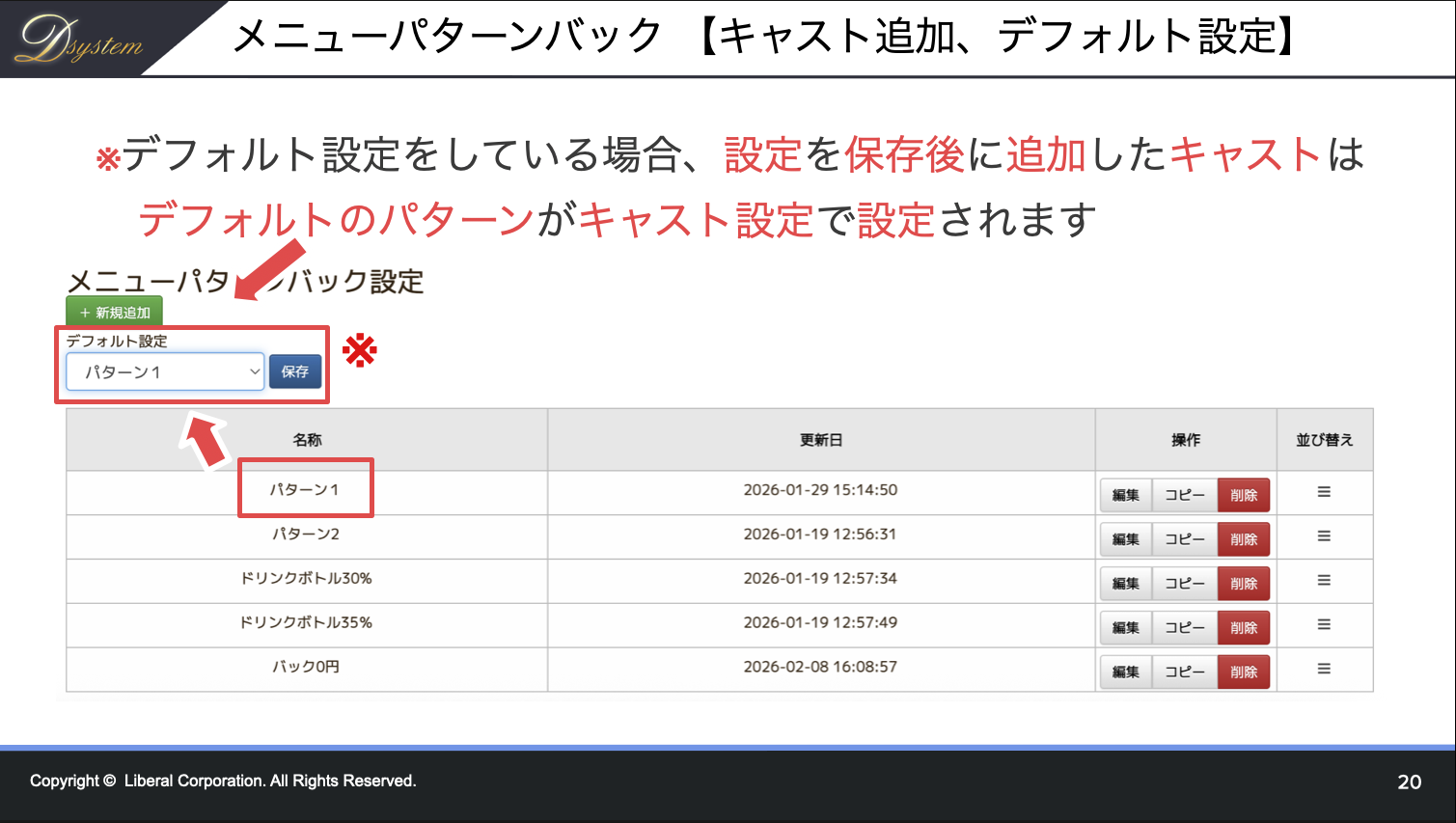The width and height of the screenshot is (1456, 823).
Task: Copy the パターン1 row
Action: click(1185, 495)
